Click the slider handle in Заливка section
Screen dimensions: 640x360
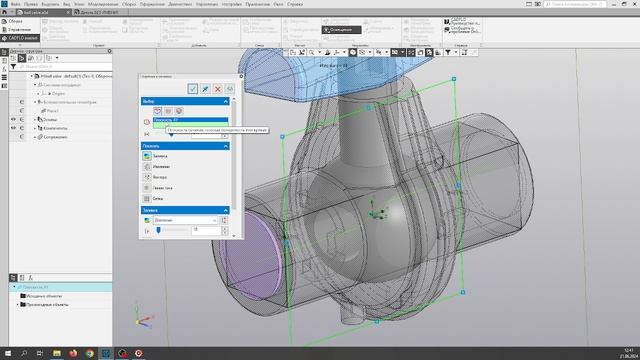(159, 230)
